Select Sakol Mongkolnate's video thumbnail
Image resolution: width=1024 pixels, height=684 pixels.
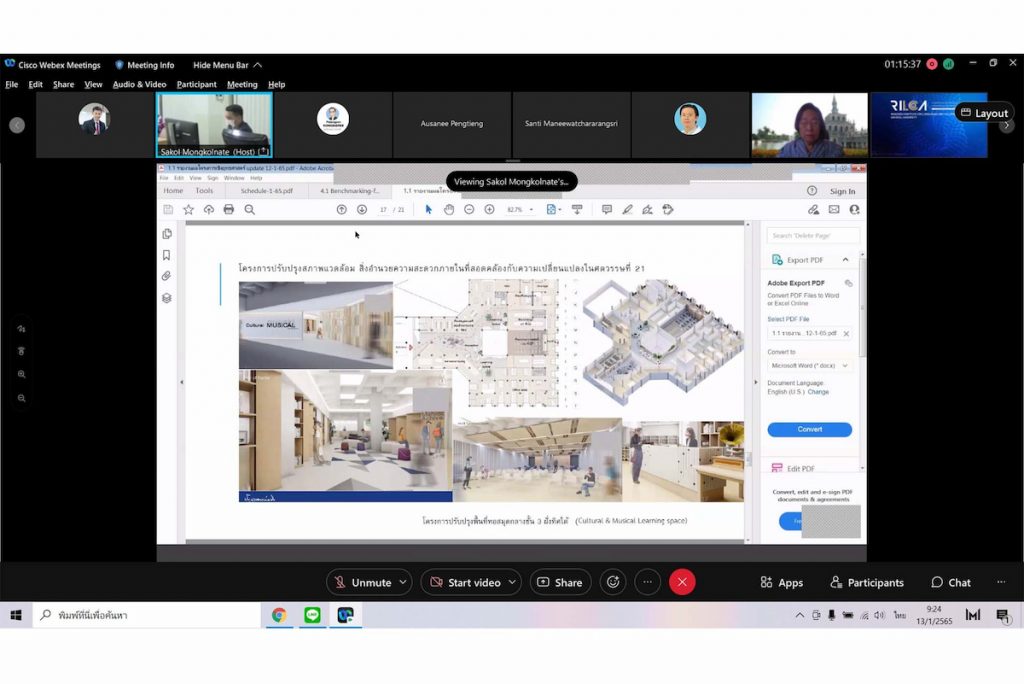[214, 123]
